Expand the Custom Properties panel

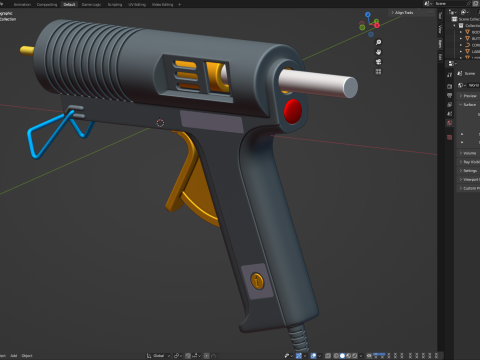pyautogui.click(x=469, y=188)
